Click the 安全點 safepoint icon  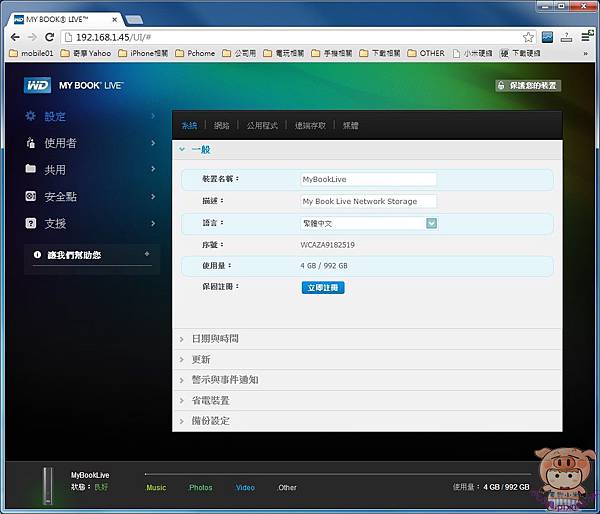click(x=31, y=196)
